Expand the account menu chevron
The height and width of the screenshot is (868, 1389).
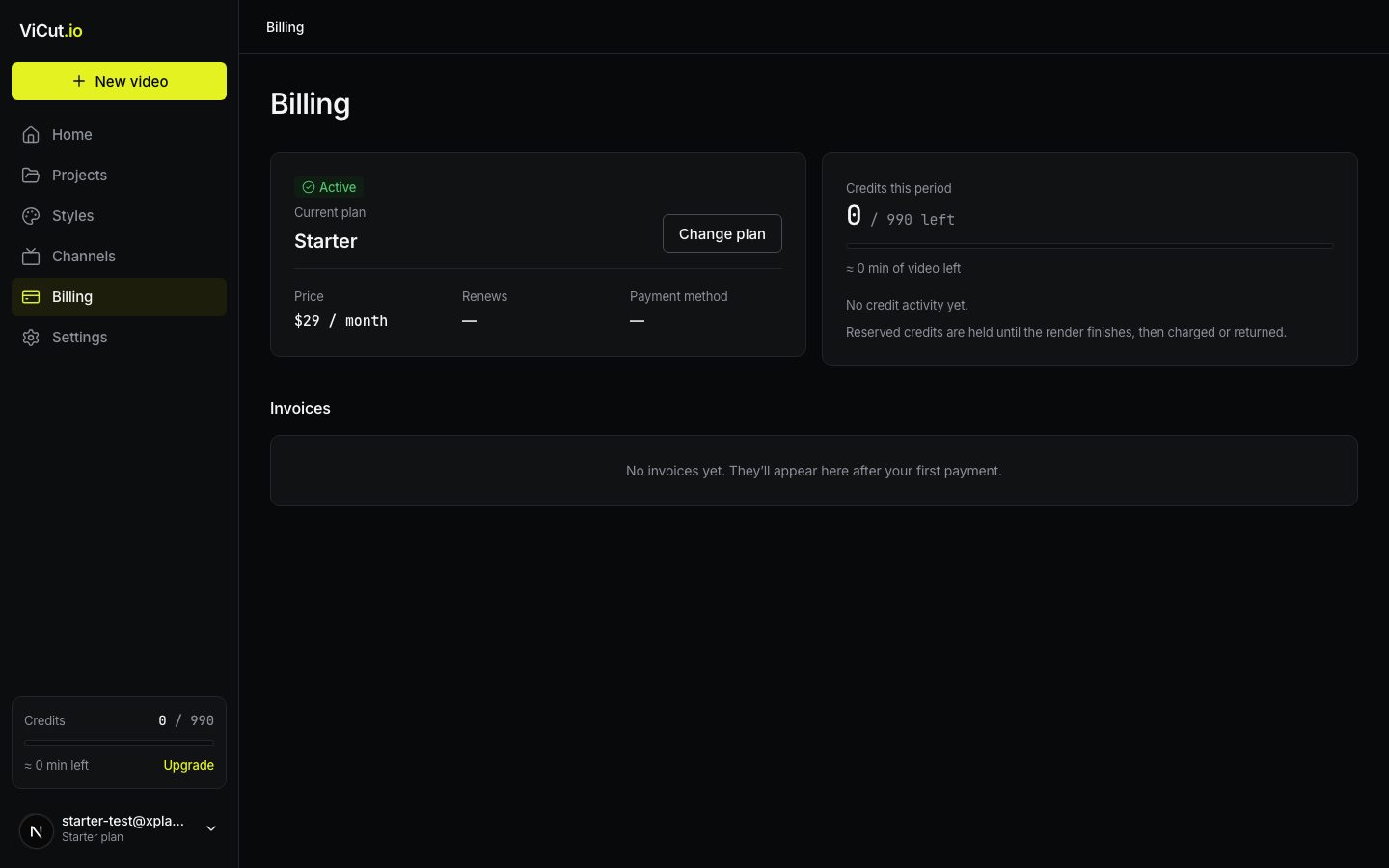pos(211,828)
